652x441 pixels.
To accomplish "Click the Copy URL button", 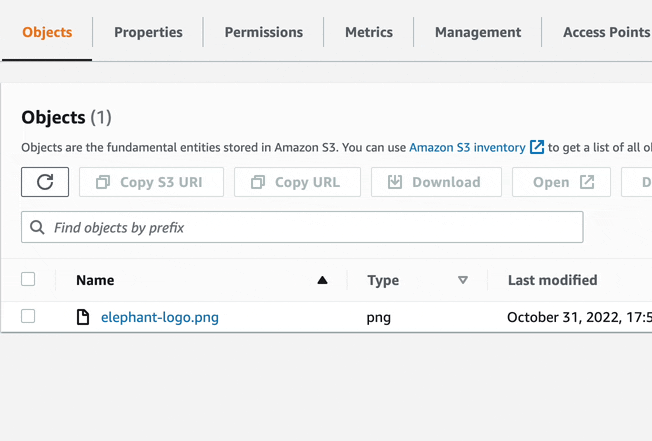I will point(297,182).
